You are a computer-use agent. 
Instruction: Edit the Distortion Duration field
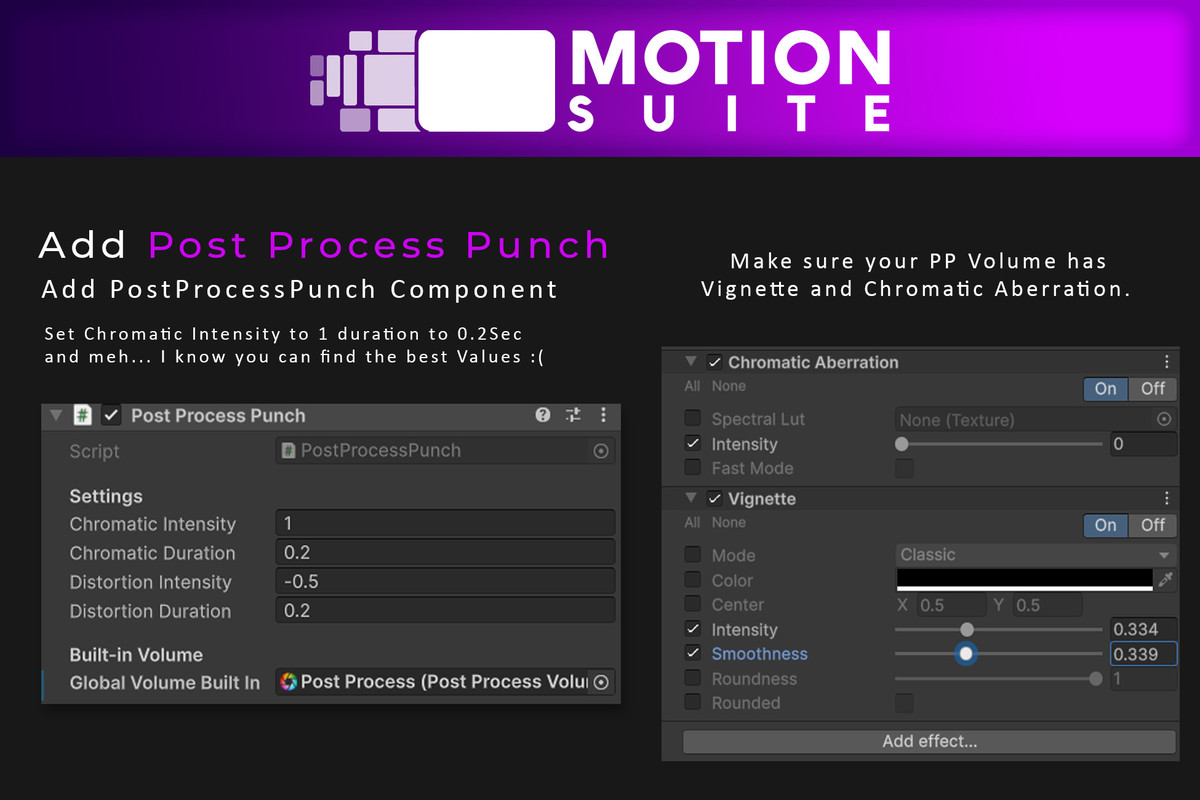pos(445,610)
